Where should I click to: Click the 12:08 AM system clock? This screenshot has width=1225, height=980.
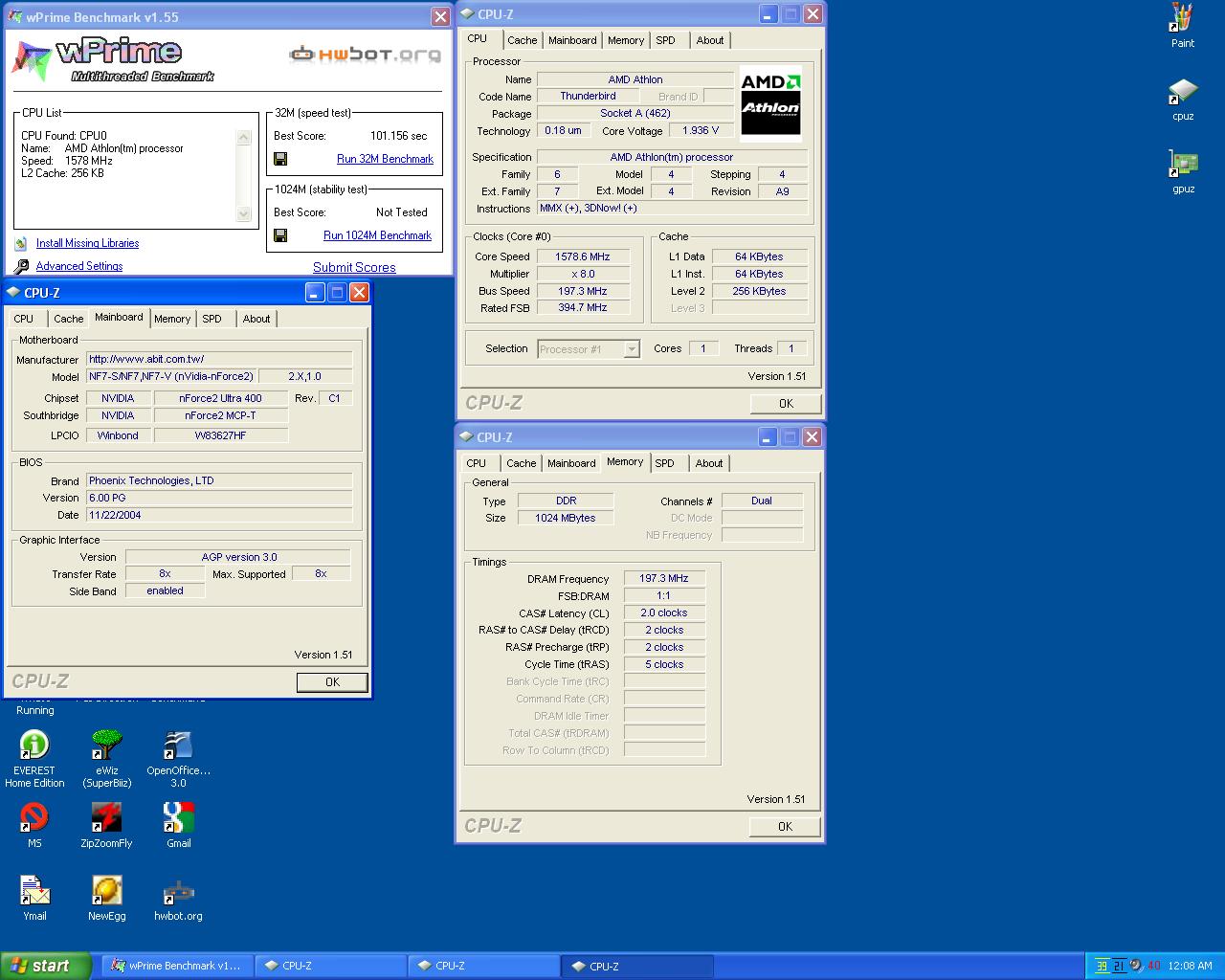click(x=1191, y=966)
